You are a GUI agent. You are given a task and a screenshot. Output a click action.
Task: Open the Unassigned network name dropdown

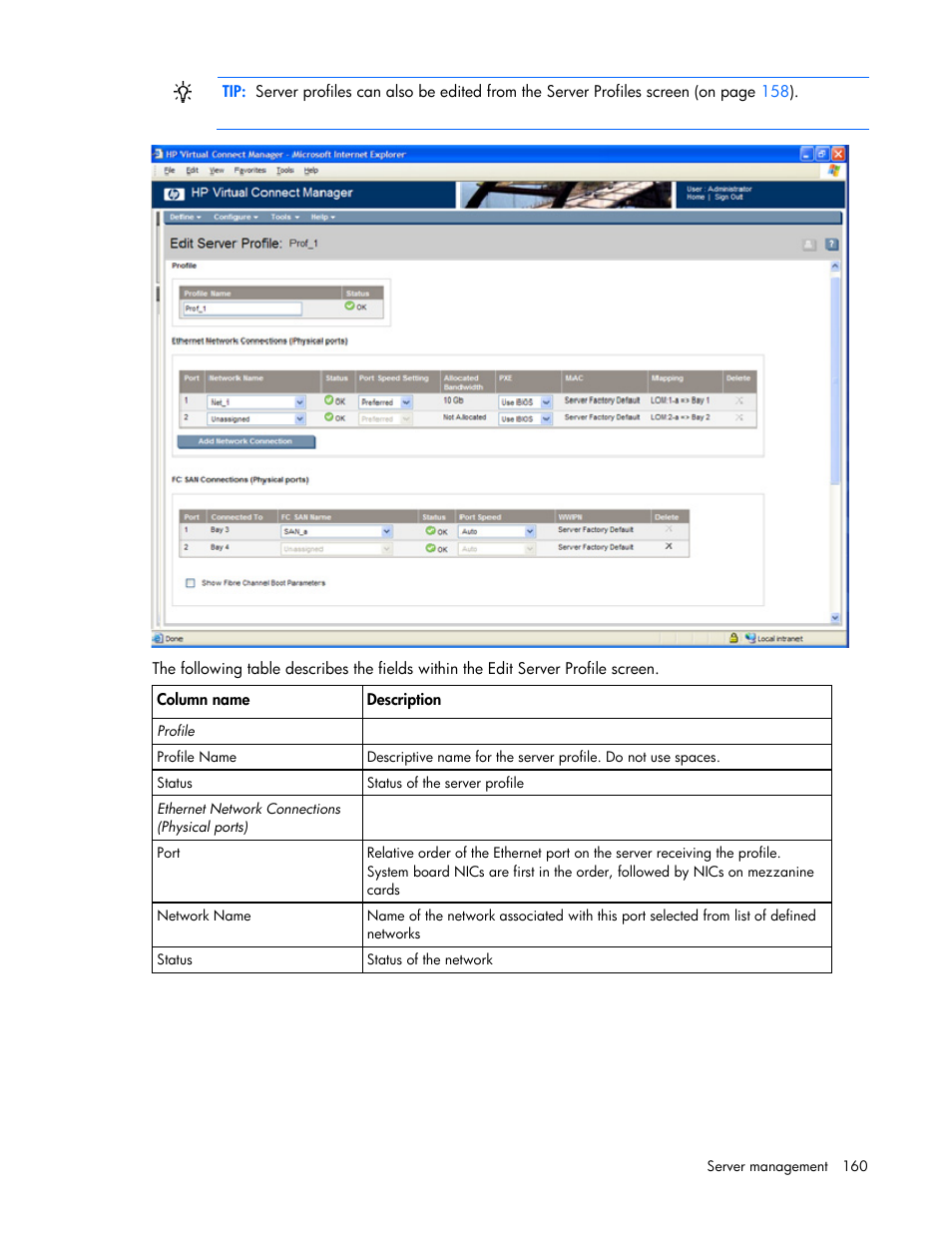tap(300, 419)
